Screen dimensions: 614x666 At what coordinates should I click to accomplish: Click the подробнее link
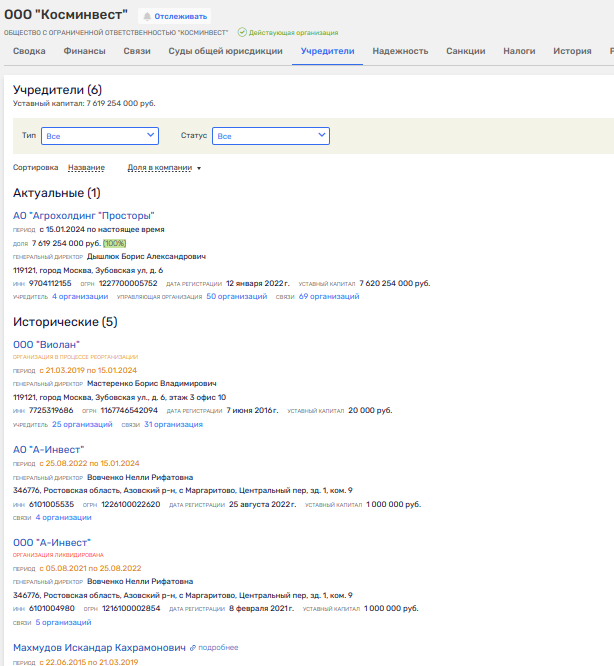tap(218, 648)
